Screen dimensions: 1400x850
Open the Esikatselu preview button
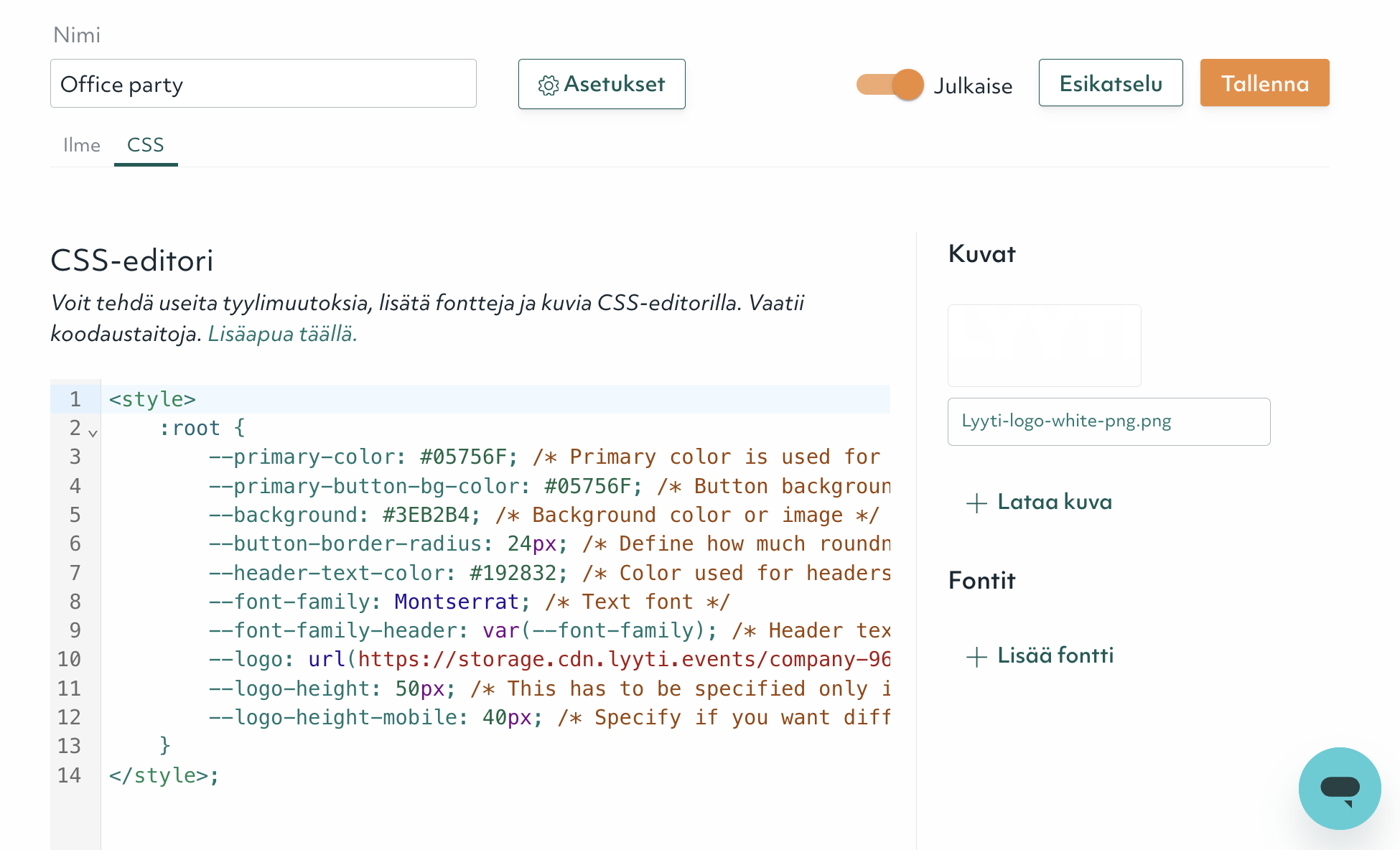click(1110, 83)
